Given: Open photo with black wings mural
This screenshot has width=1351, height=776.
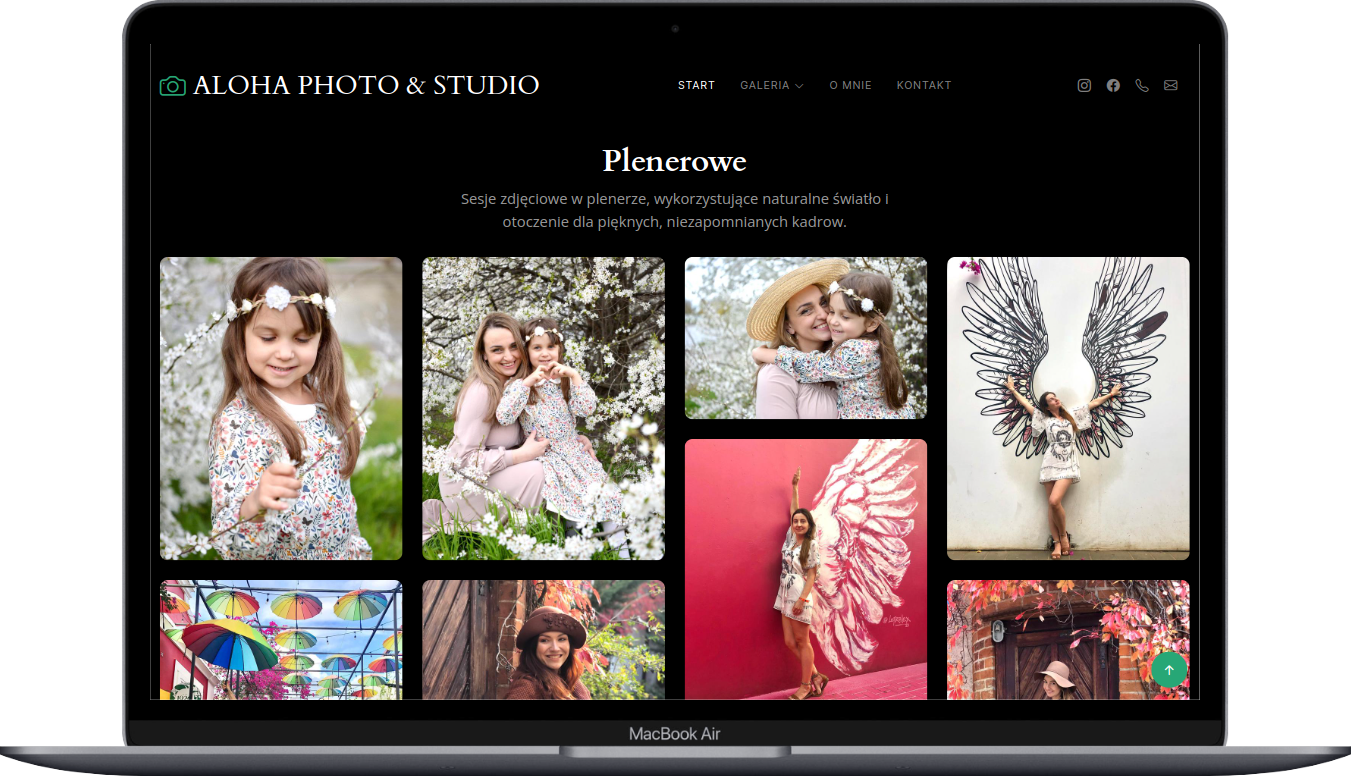Looking at the screenshot, I should (1068, 408).
